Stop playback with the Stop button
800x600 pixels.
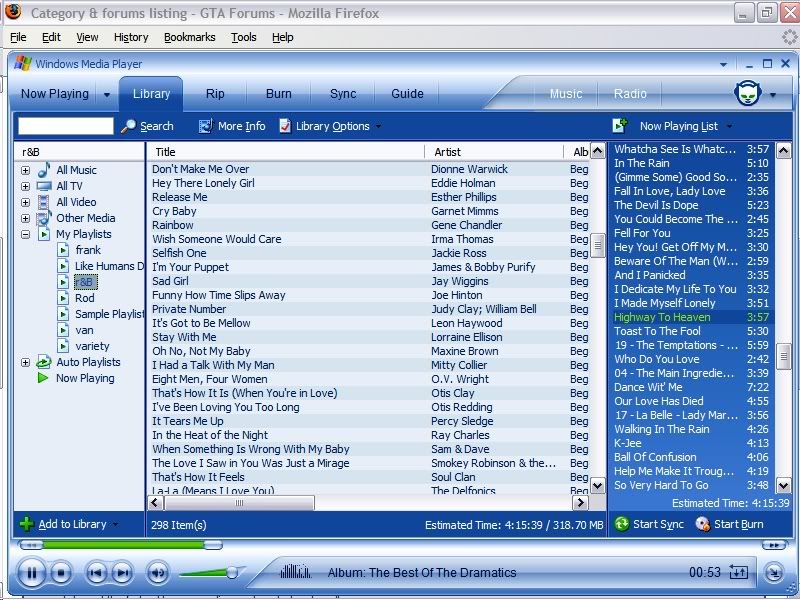coord(61,573)
